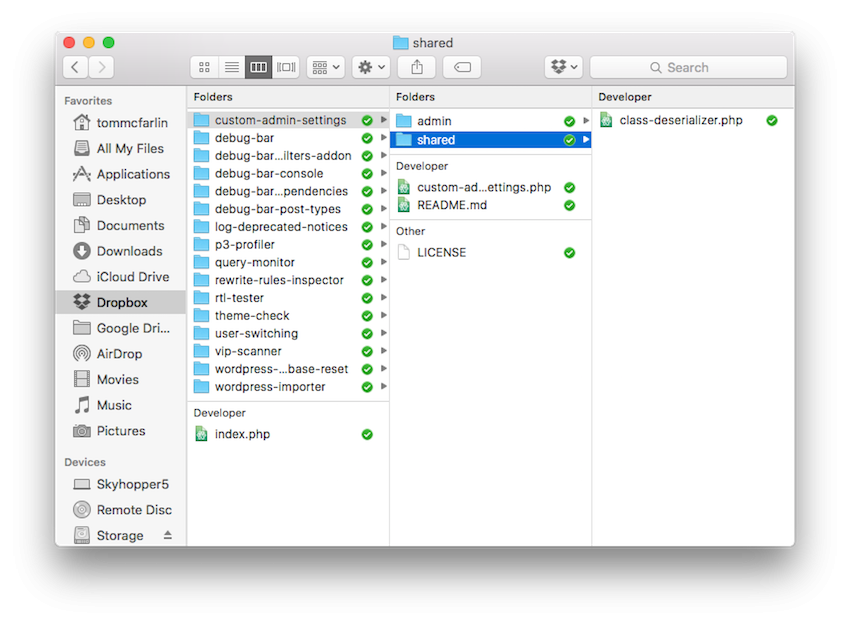This screenshot has height=625, width=850.
Task: Expand the admin folder arrow
Action: [586, 120]
